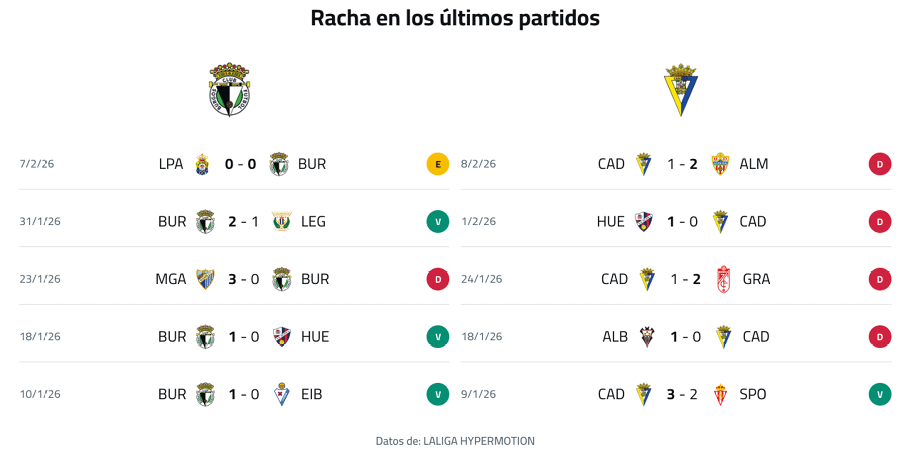Click the large Cádiz CF crest header

click(681, 90)
